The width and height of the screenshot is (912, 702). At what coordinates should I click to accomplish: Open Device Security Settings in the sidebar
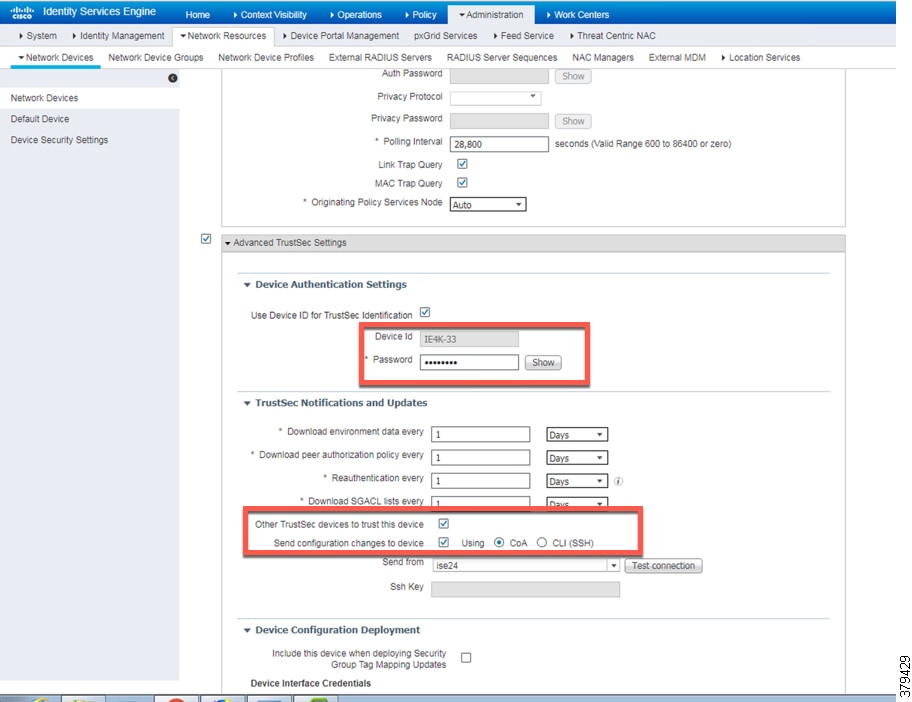point(59,140)
